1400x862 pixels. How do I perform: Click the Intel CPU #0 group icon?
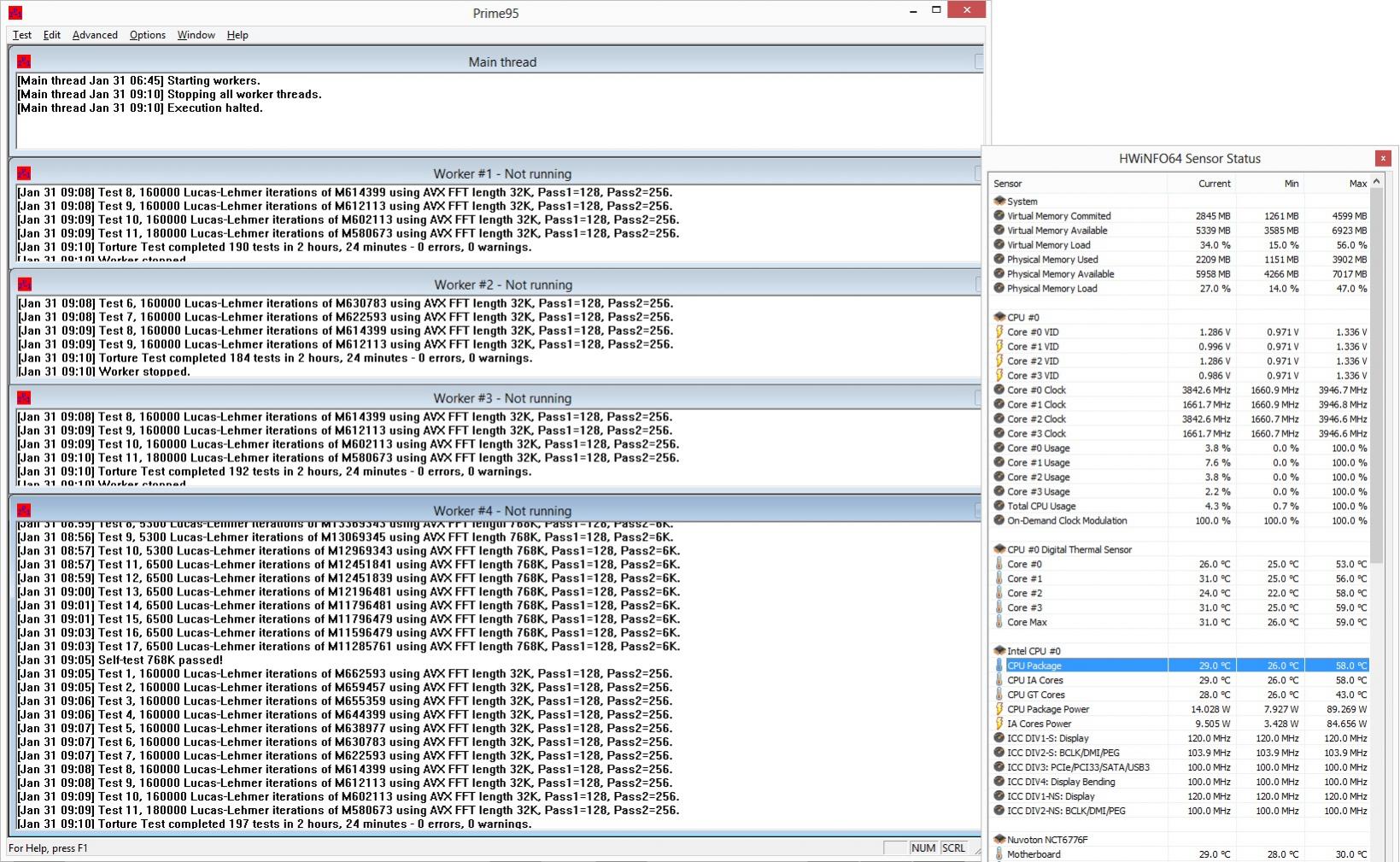tap(999, 651)
